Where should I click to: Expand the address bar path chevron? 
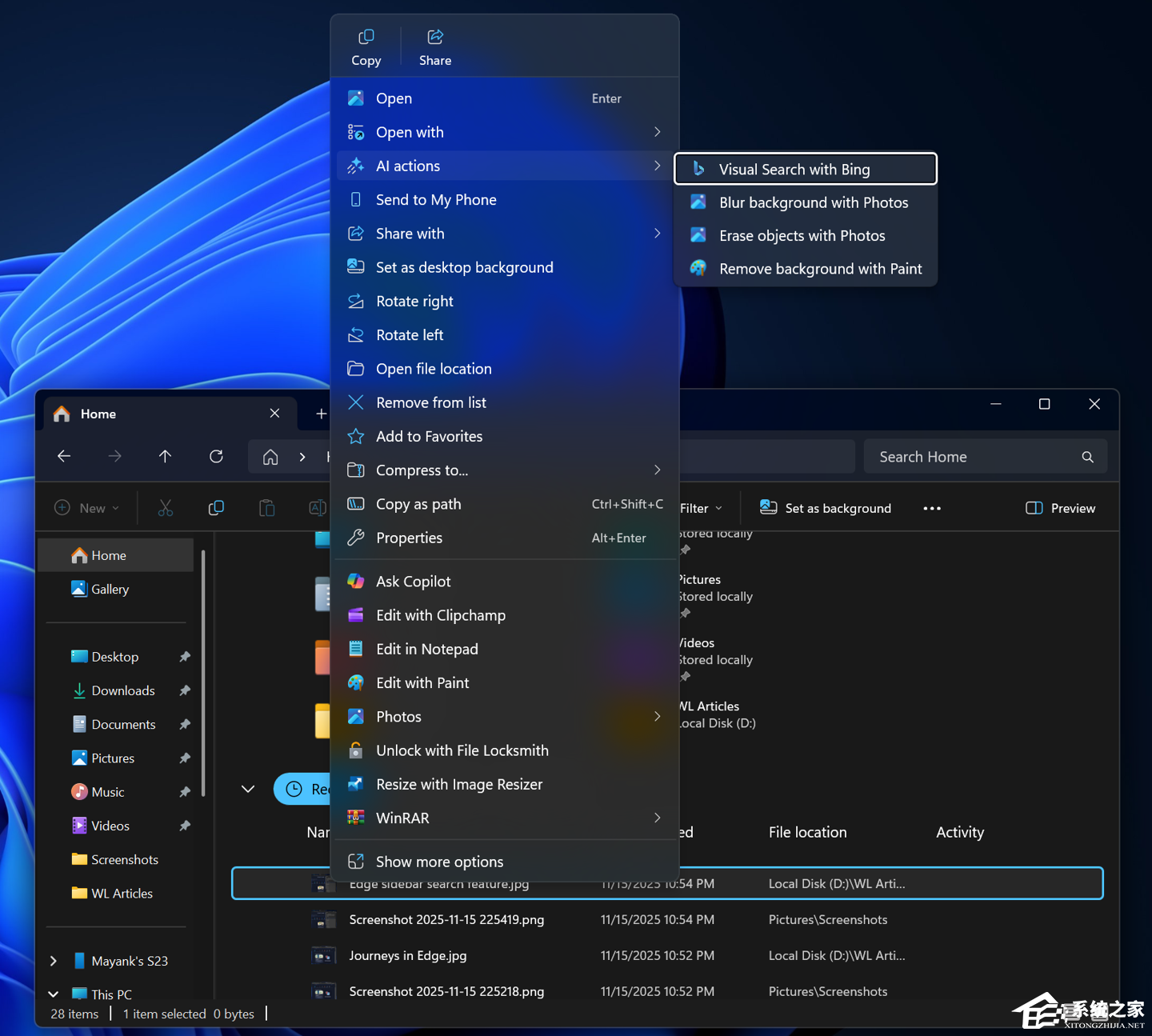302,457
